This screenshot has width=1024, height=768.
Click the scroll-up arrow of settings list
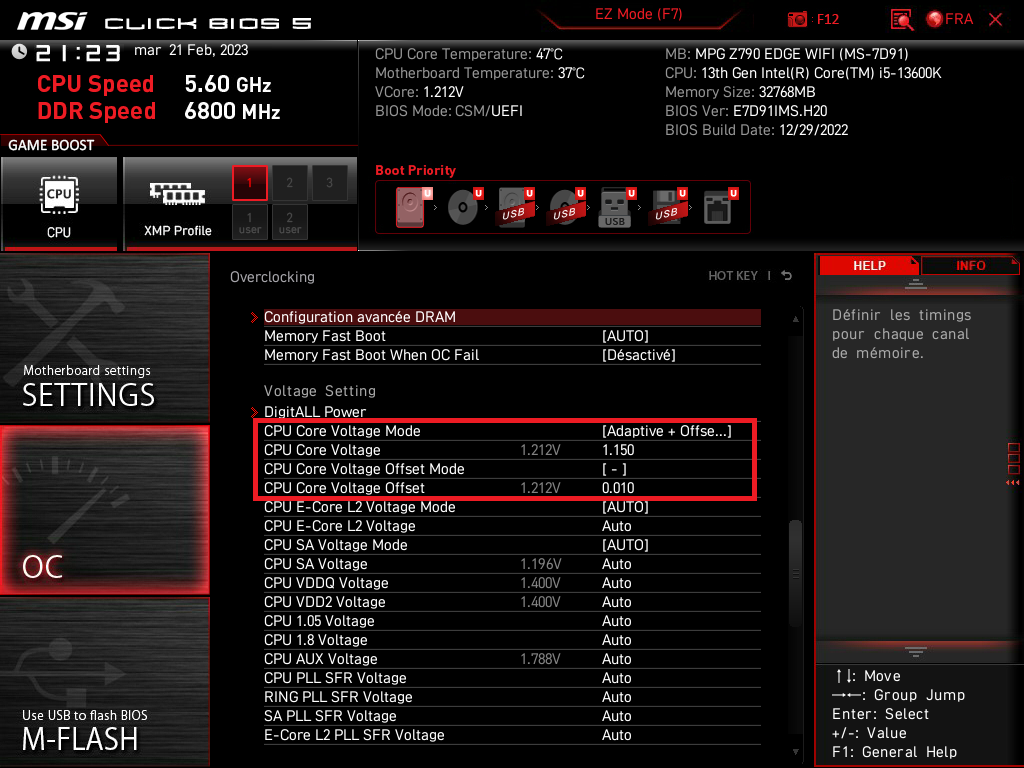coord(795,319)
